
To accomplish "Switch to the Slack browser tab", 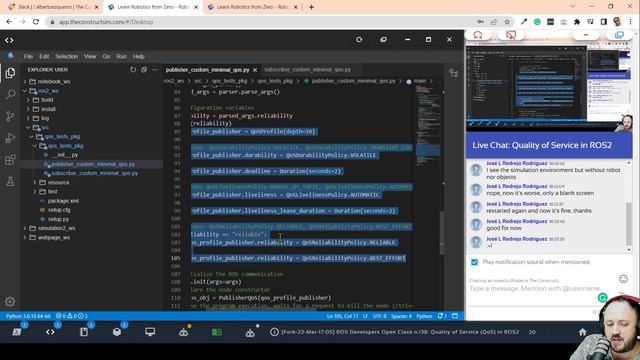I will [x=52, y=7].
